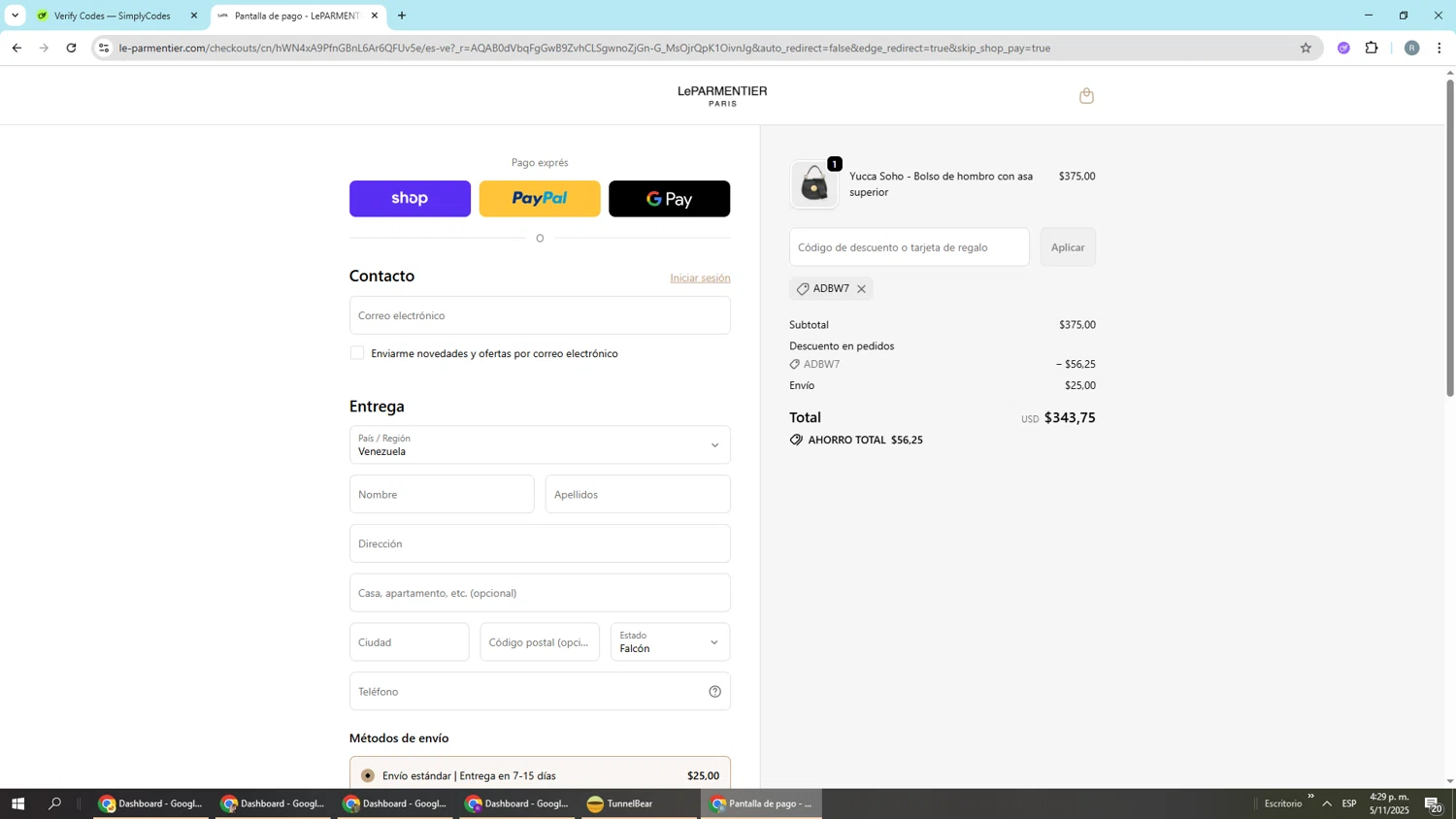Open the shopping bag cart icon
Screen dimensions: 1456x819
click(x=1086, y=95)
